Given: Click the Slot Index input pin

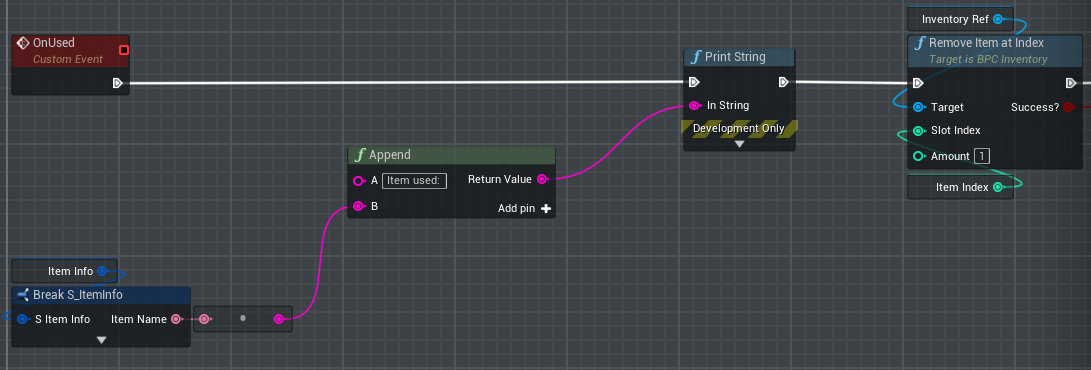Looking at the screenshot, I should [x=918, y=131].
